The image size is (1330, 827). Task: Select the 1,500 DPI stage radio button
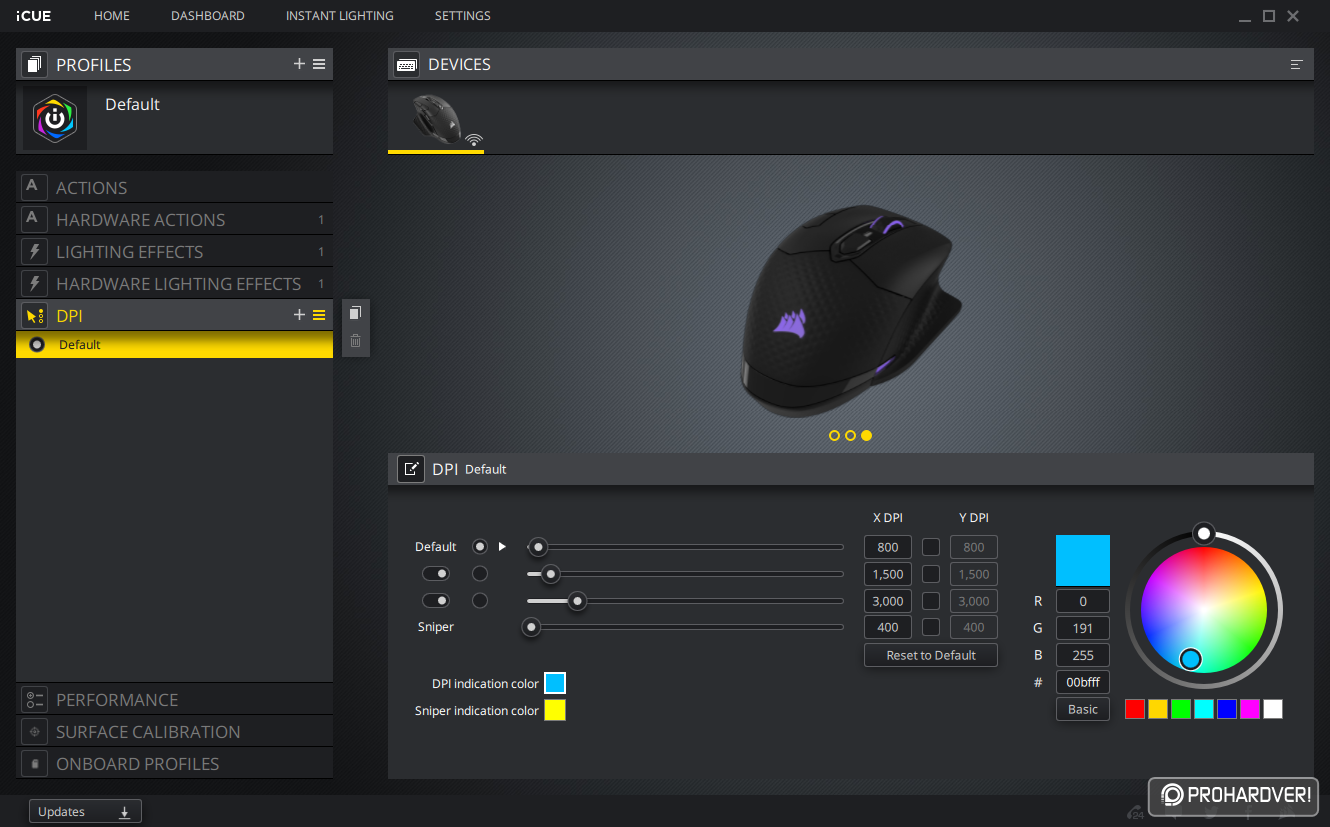click(x=480, y=573)
